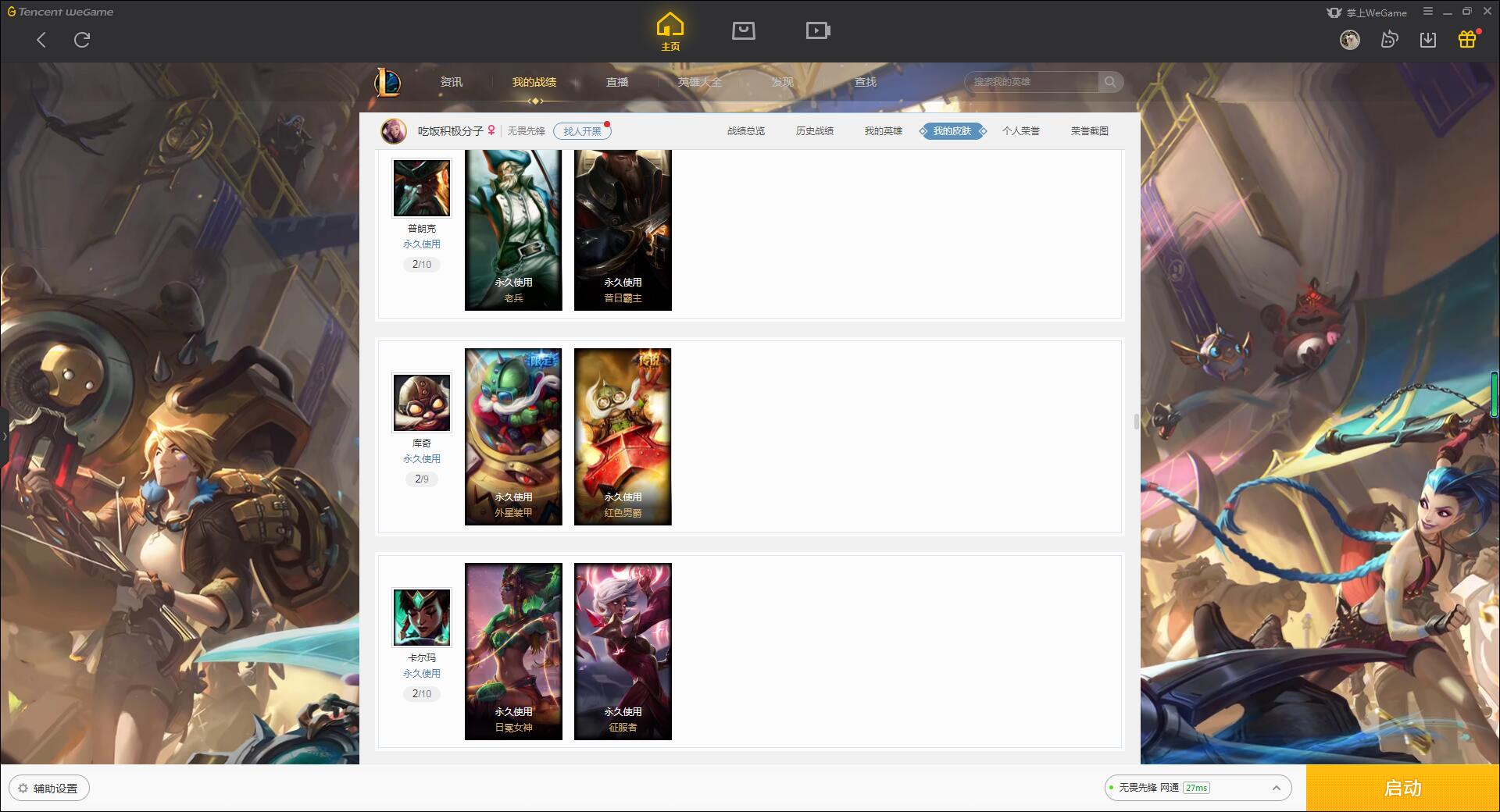The image size is (1500, 812).
Task: Open the user avatar in top bar
Action: coord(1350,40)
